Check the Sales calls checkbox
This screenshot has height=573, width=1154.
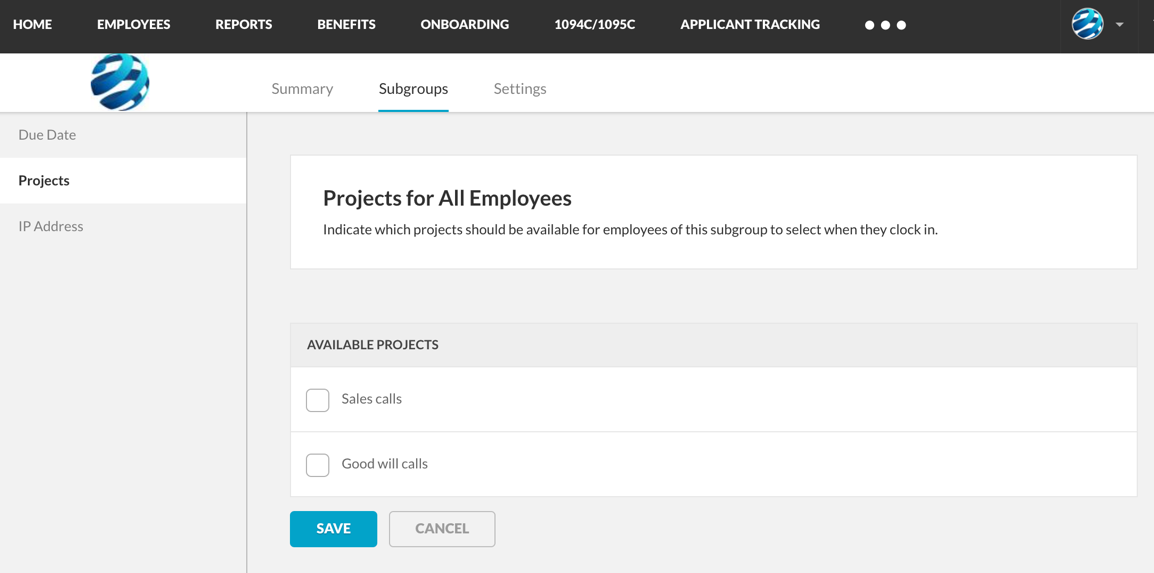click(317, 400)
